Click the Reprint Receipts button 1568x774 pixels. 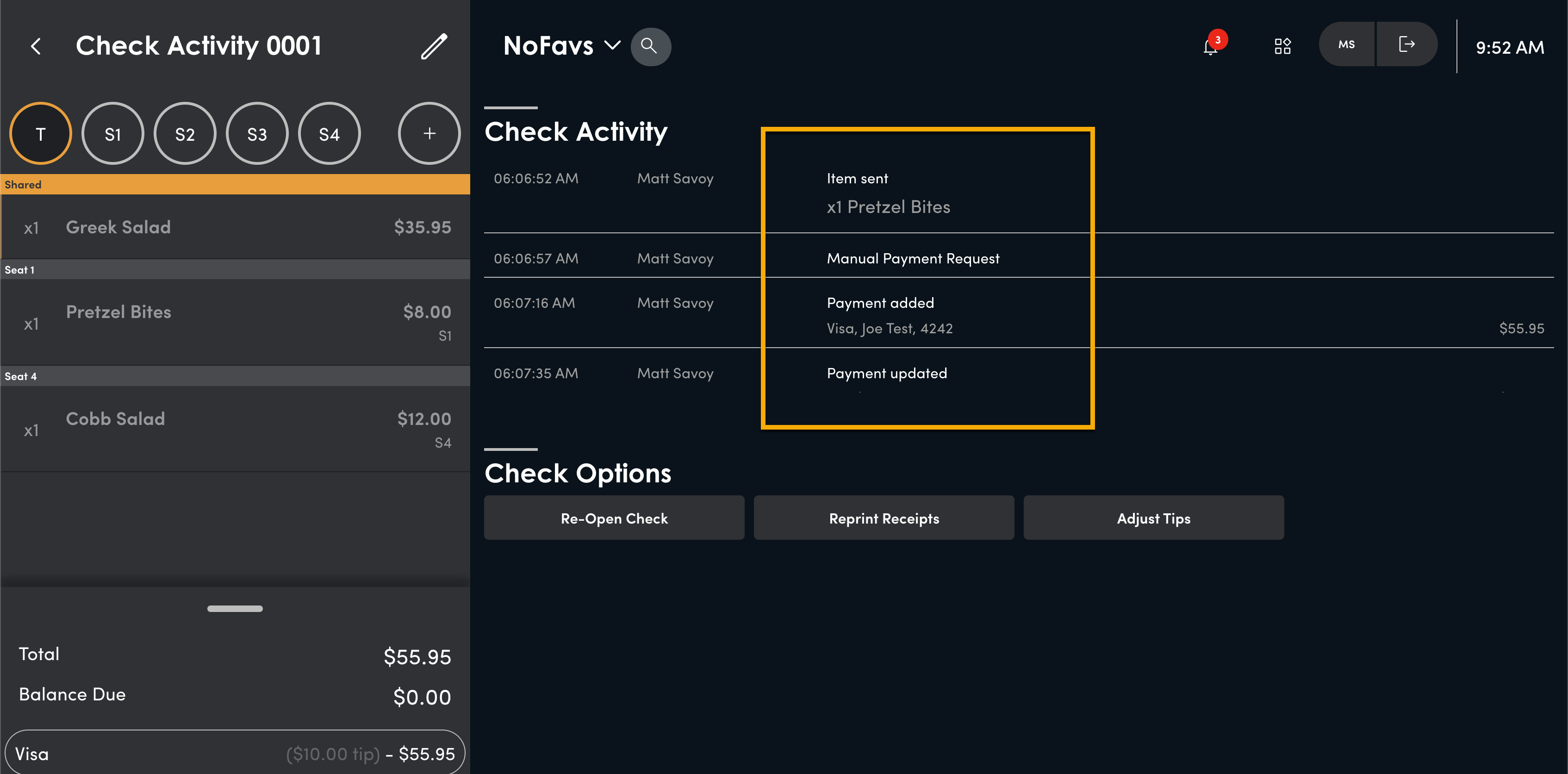[x=884, y=518]
